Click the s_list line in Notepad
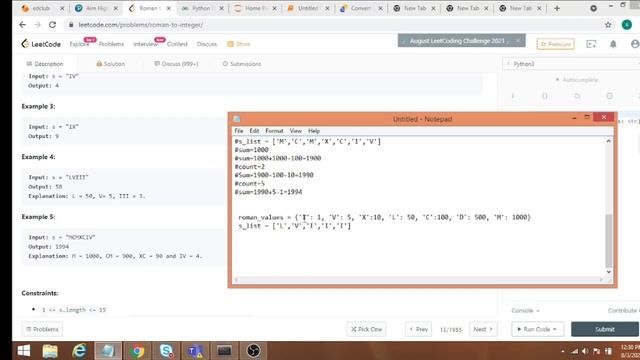The height and width of the screenshot is (360, 640). (294, 226)
